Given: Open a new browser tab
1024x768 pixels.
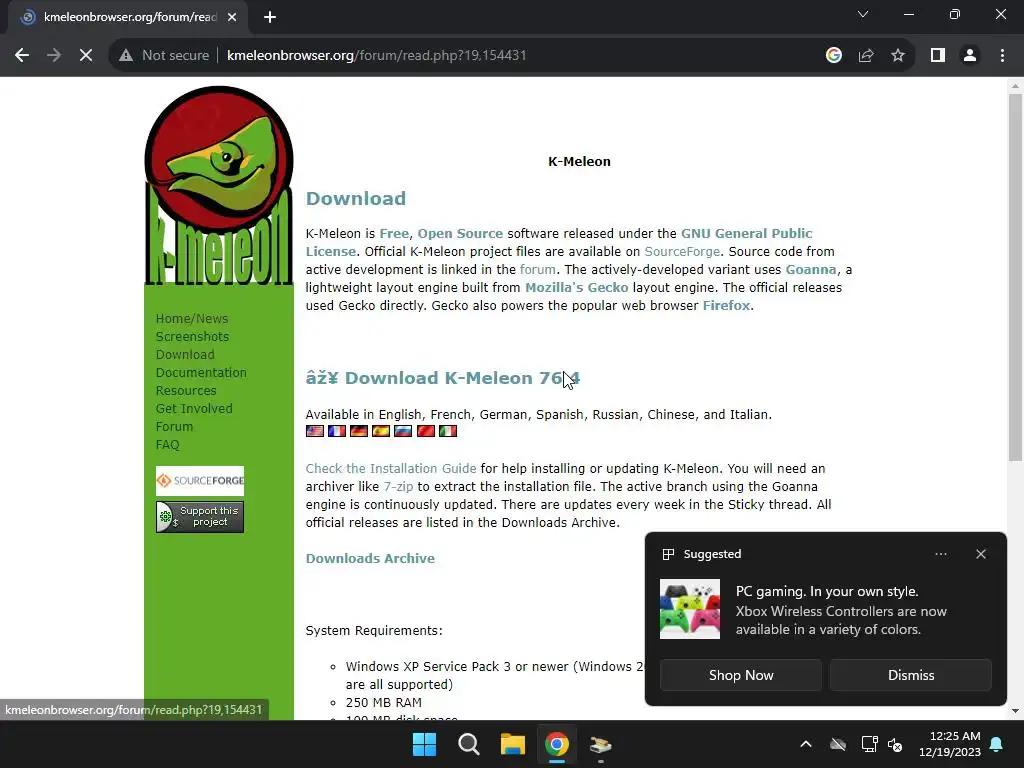Looking at the screenshot, I should click(270, 17).
